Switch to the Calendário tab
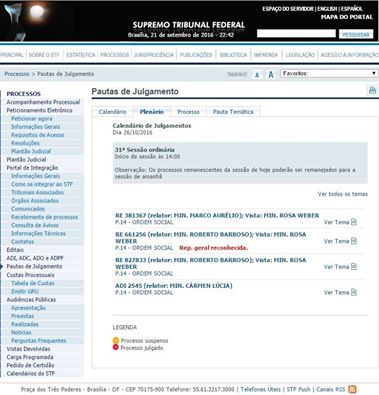379x395 pixels. pyautogui.click(x=113, y=112)
